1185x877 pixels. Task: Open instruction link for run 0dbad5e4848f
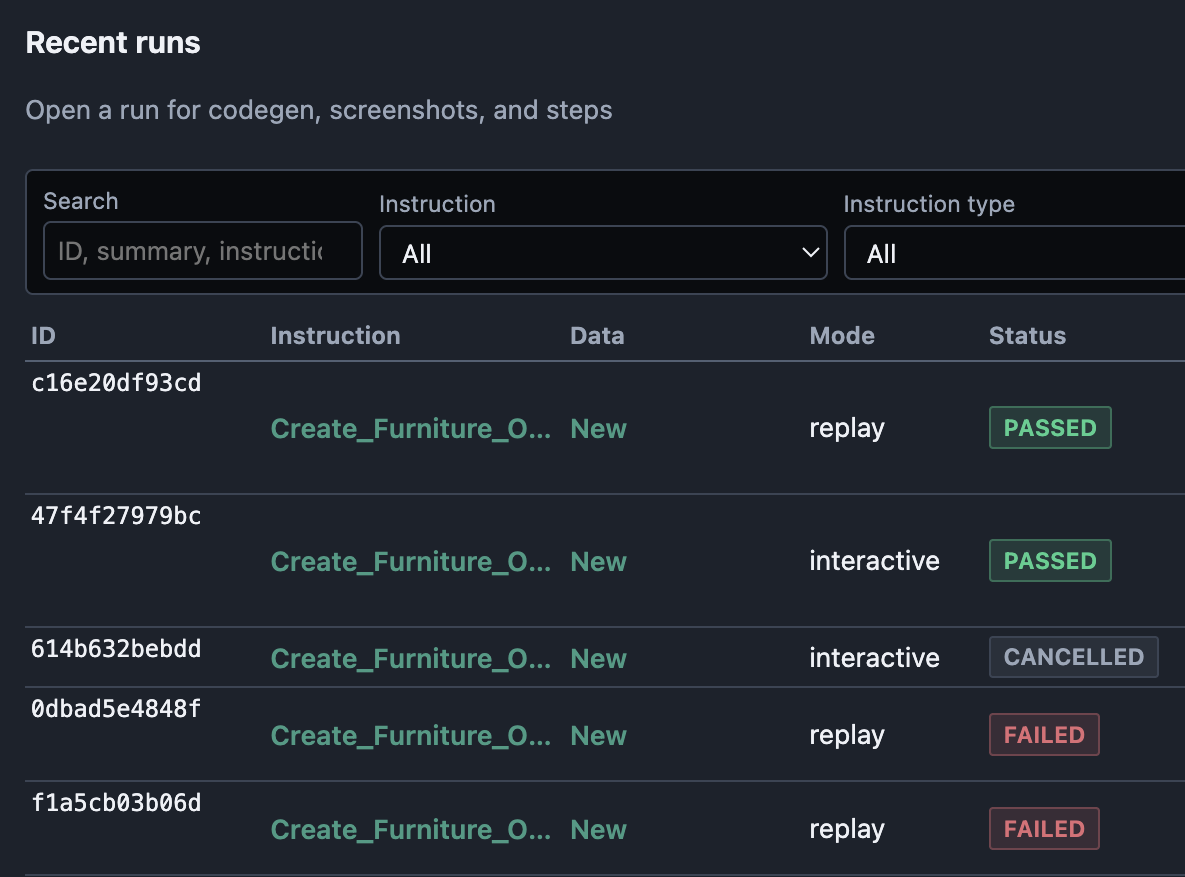[x=410, y=736]
